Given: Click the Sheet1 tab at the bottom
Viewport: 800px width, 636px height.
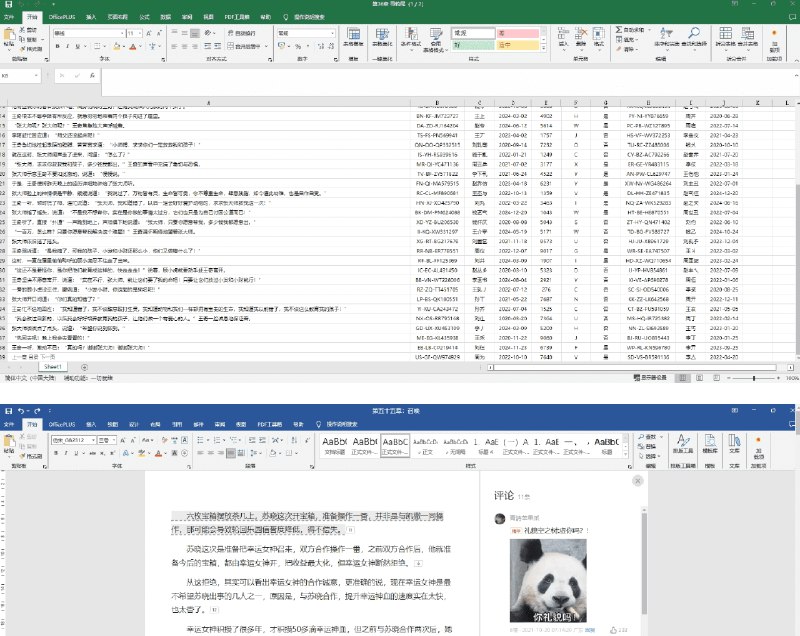Looking at the screenshot, I should (52, 367).
